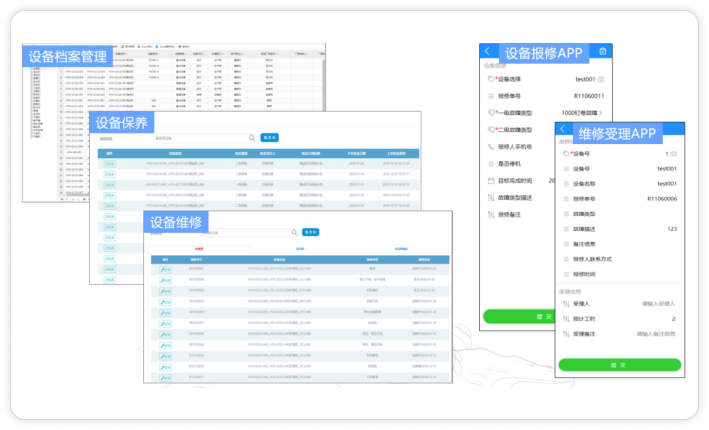Tap calendar icon beside 目标完成时间
Image resolution: width=709 pixels, height=430 pixels.
pyautogui.click(x=491, y=180)
